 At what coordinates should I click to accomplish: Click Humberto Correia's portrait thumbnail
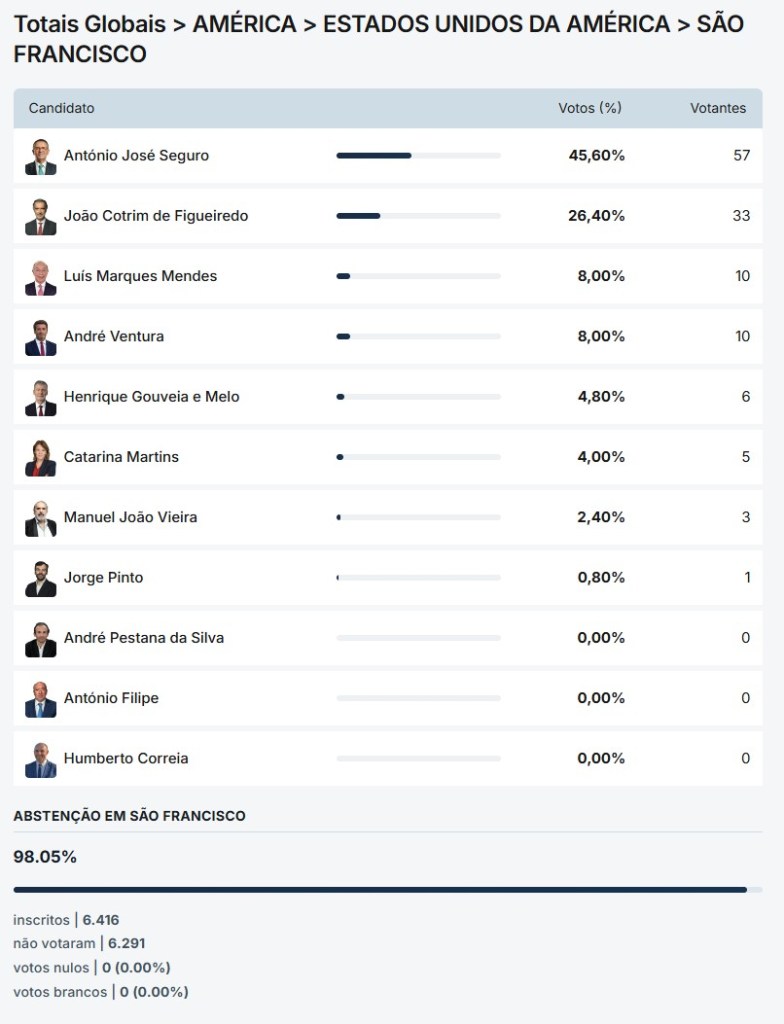41,759
